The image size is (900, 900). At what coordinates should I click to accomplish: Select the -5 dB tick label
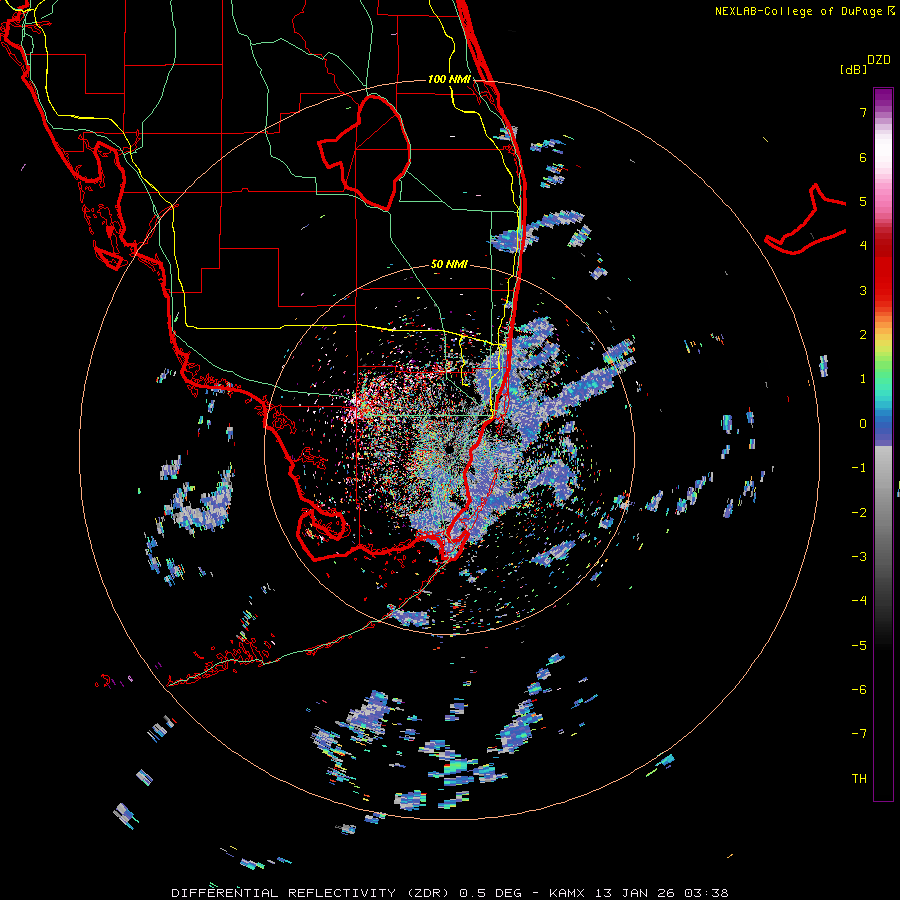859,646
